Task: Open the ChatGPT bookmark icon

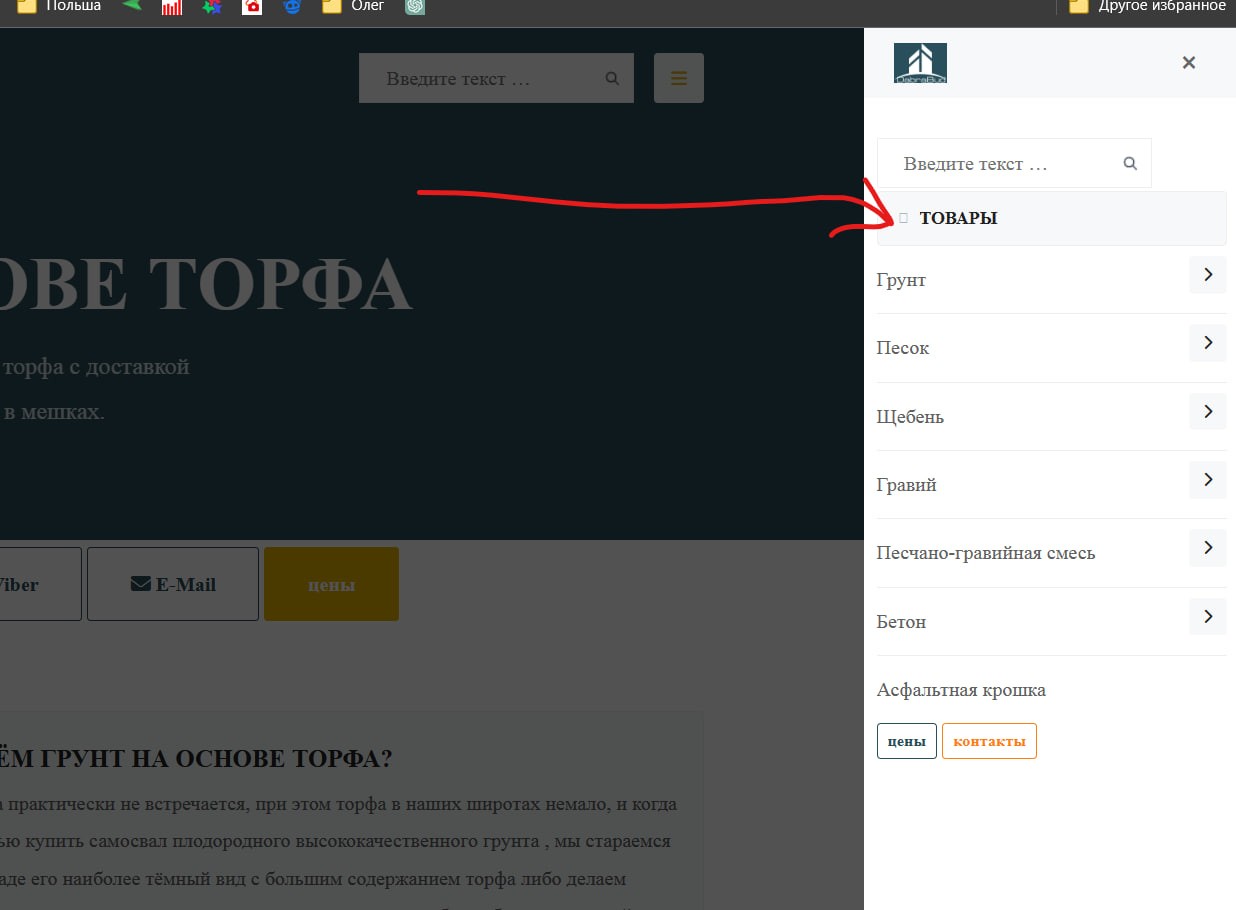Action: coord(415,7)
